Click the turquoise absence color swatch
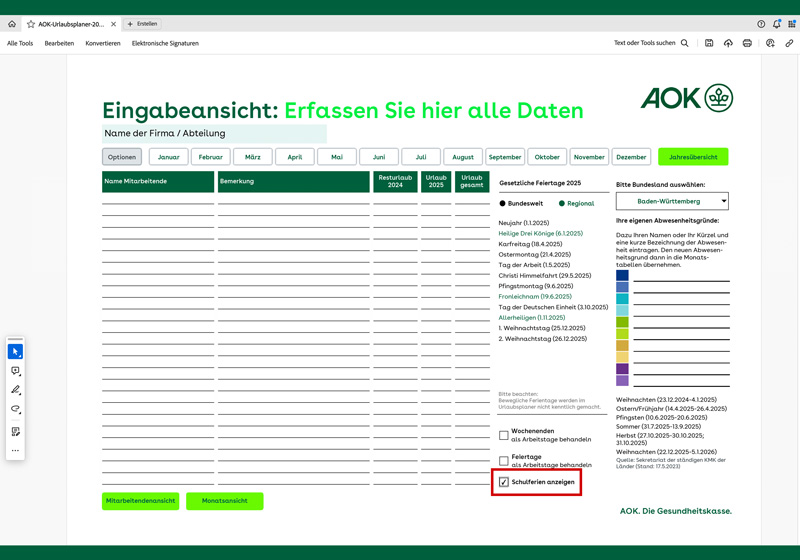 pos(622,299)
